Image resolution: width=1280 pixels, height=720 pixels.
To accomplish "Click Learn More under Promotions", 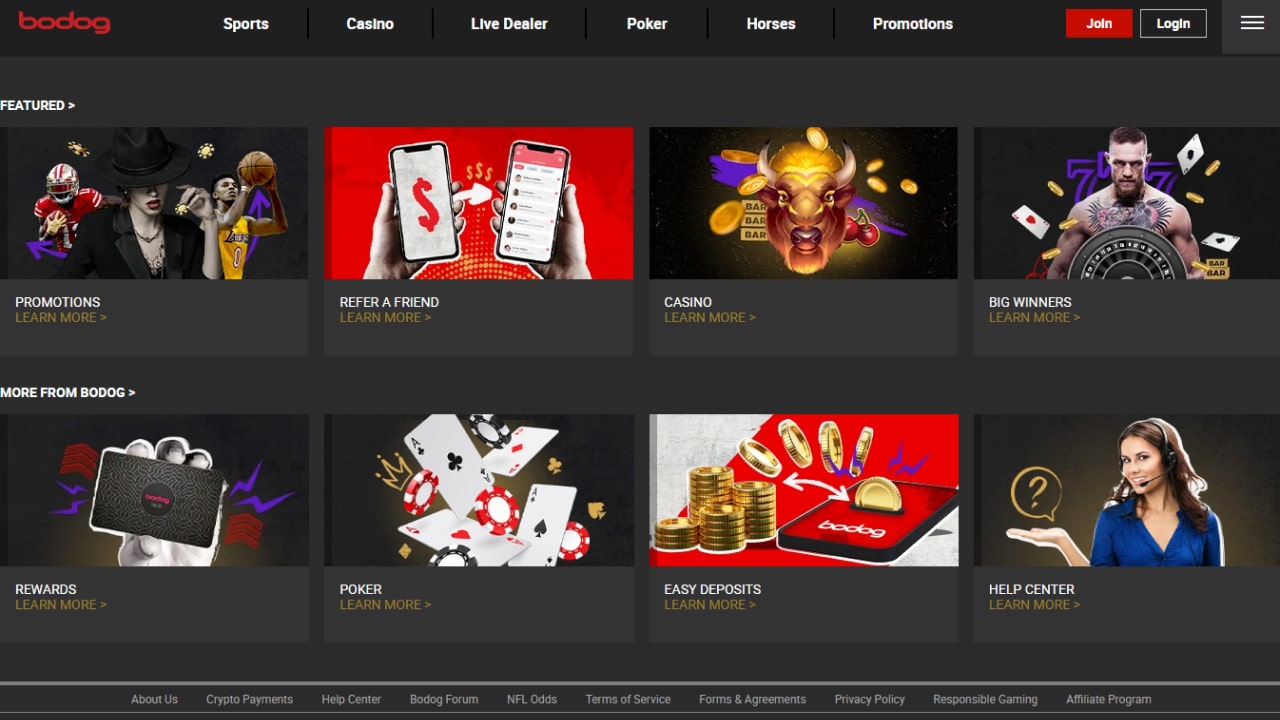I will click(x=61, y=318).
